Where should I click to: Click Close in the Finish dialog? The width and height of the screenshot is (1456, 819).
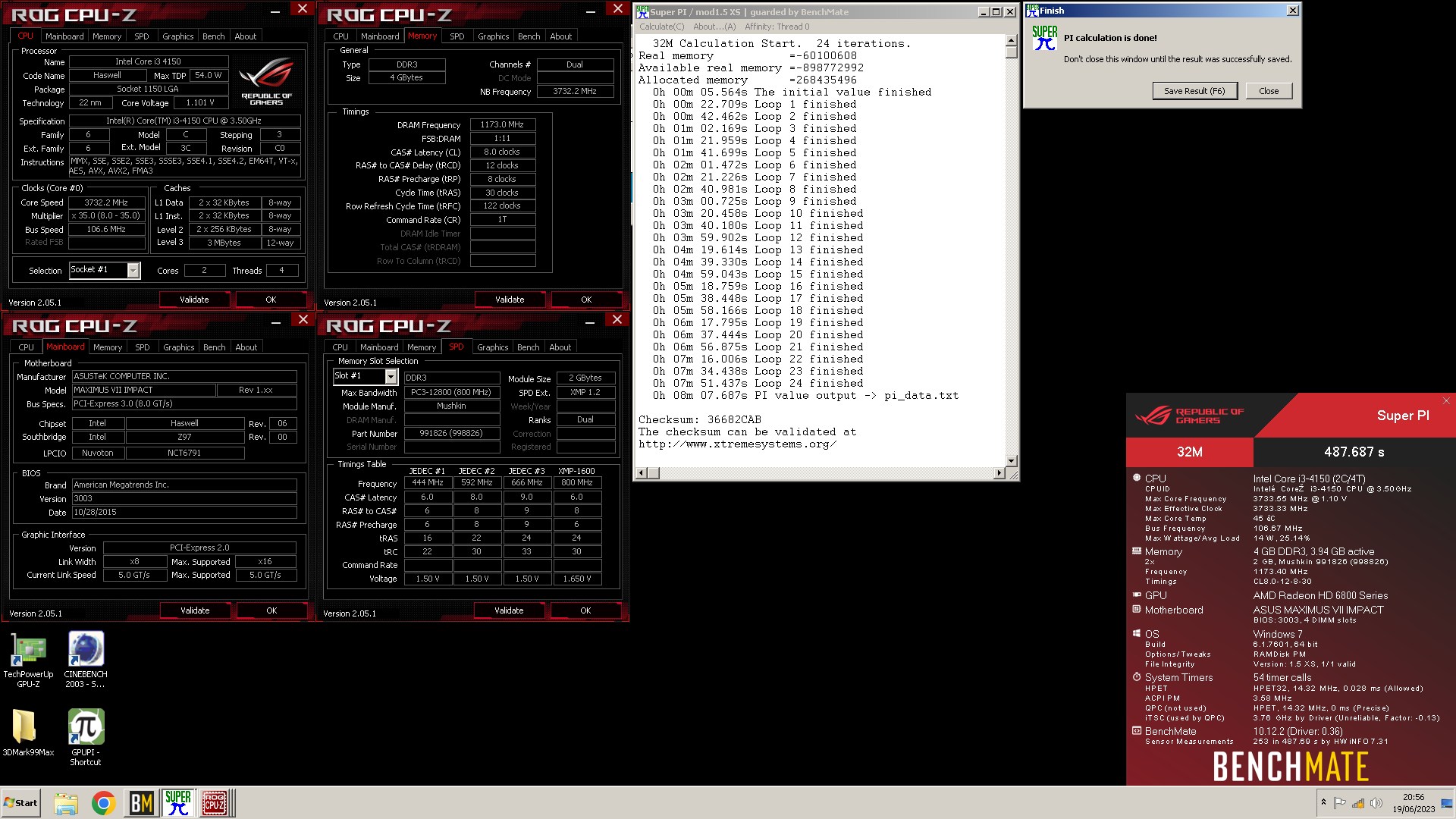1269,91
